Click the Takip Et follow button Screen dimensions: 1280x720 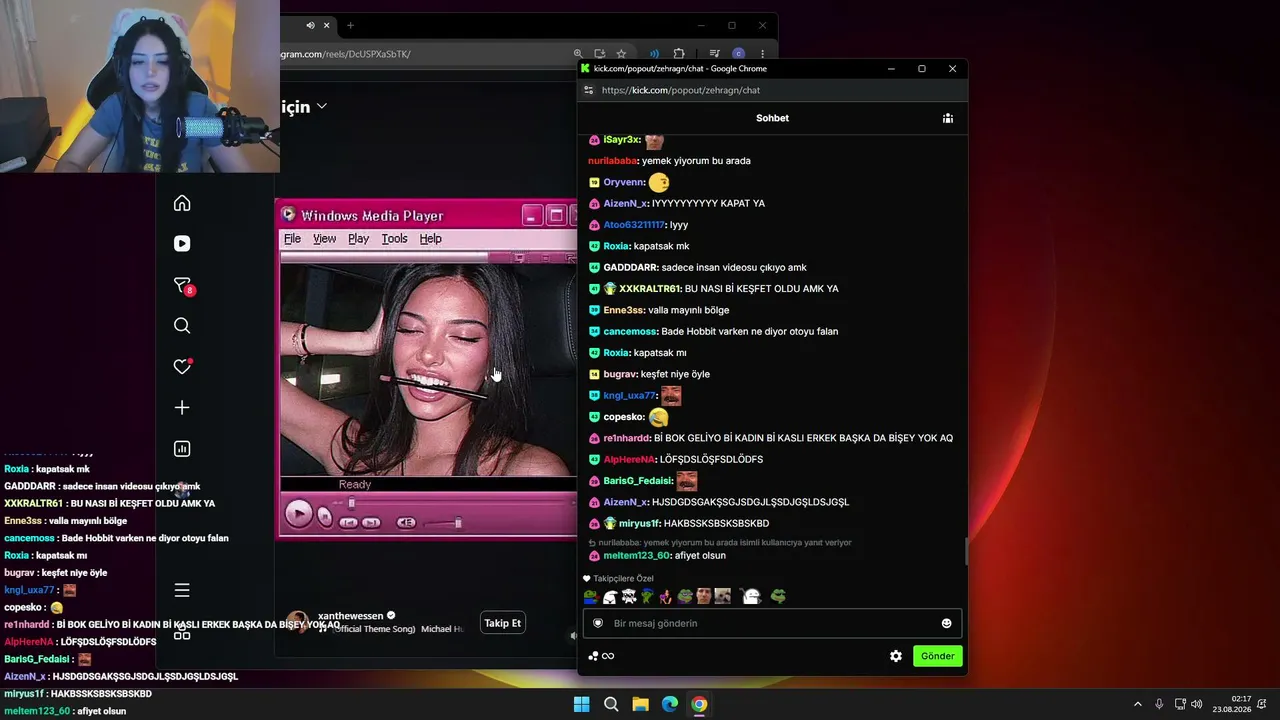[x=503, y=623]
